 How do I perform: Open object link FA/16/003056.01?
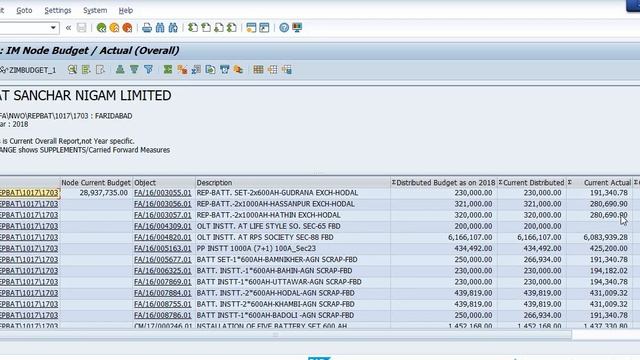[x=162, y=204]
